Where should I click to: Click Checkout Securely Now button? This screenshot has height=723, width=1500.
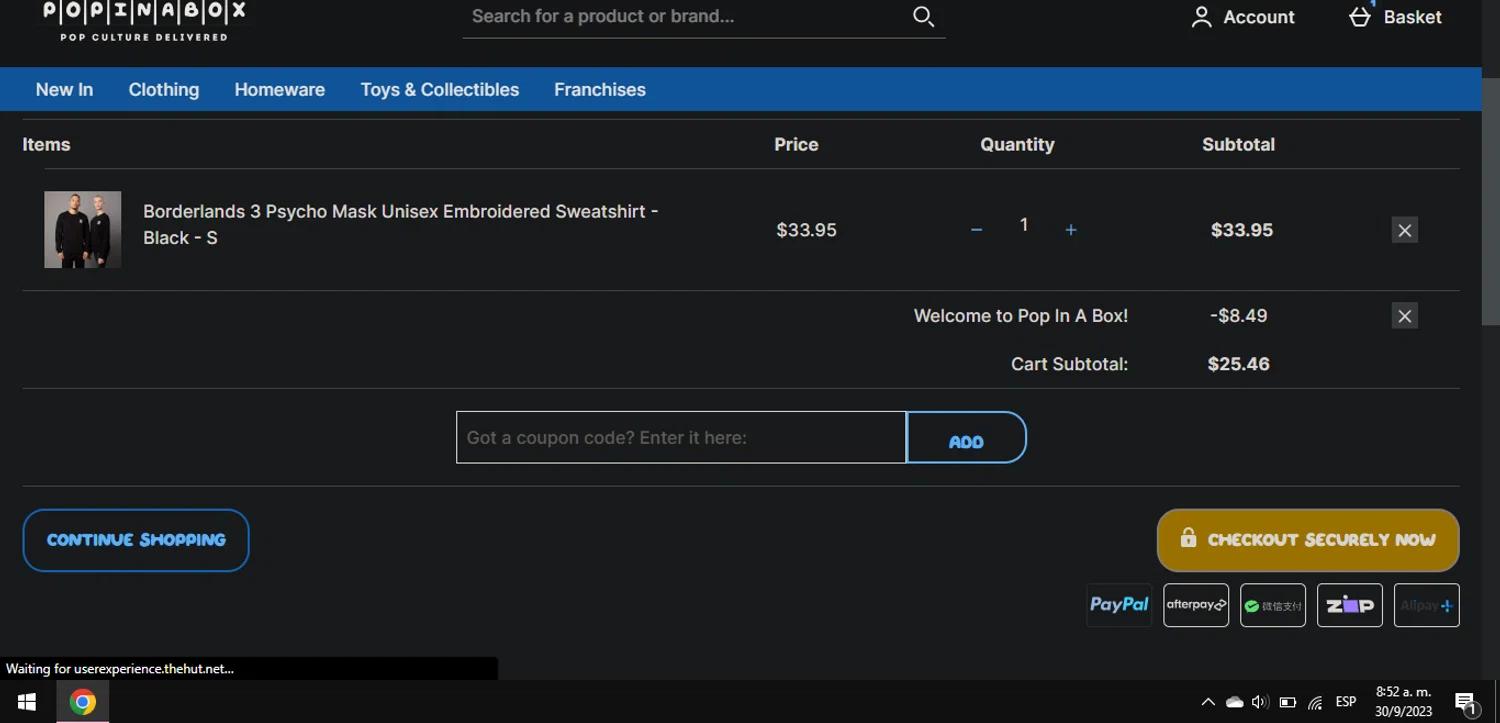coord(1308,540)
